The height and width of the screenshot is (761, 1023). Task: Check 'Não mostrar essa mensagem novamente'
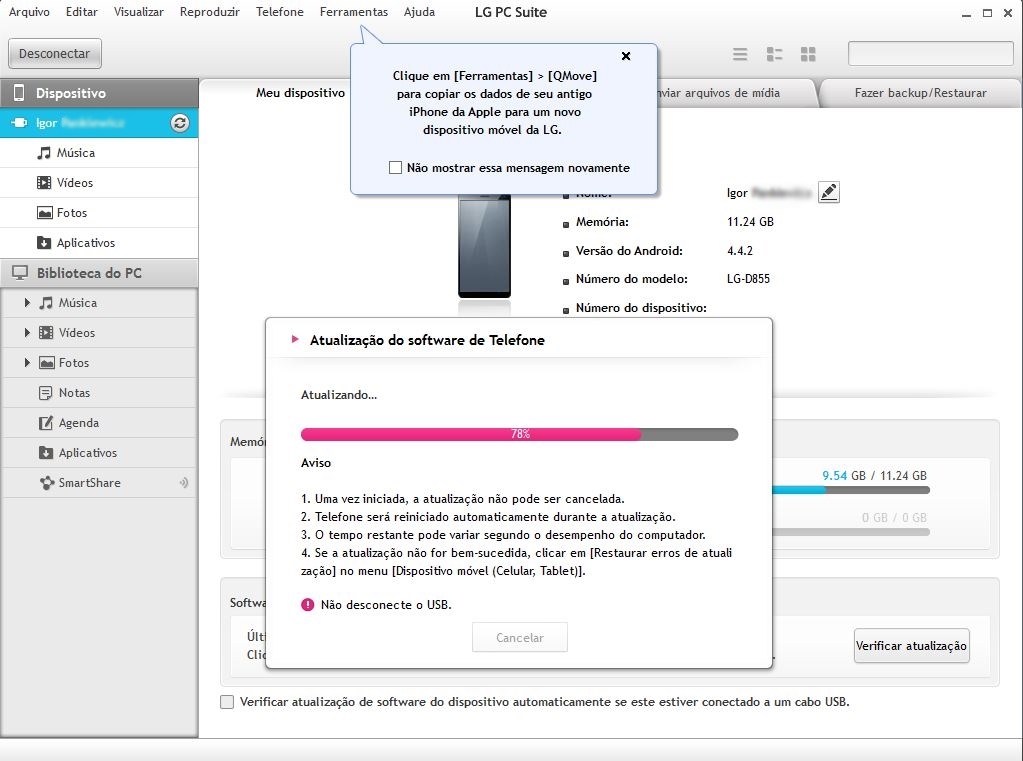click(x=395, y=168)
